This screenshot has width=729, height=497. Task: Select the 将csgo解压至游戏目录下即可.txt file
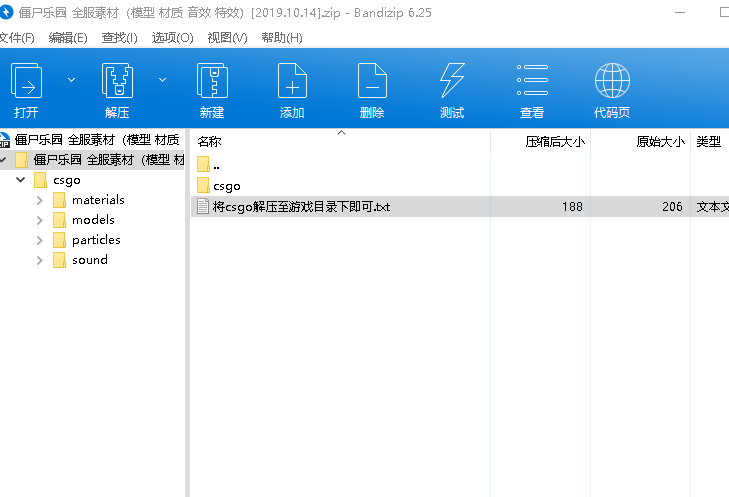(301, 207)
